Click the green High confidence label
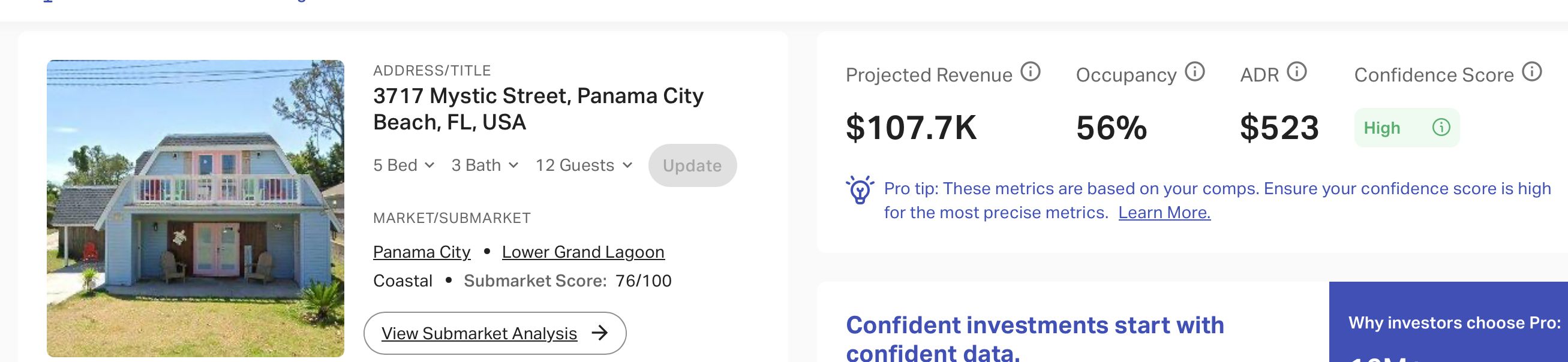 1381,128
